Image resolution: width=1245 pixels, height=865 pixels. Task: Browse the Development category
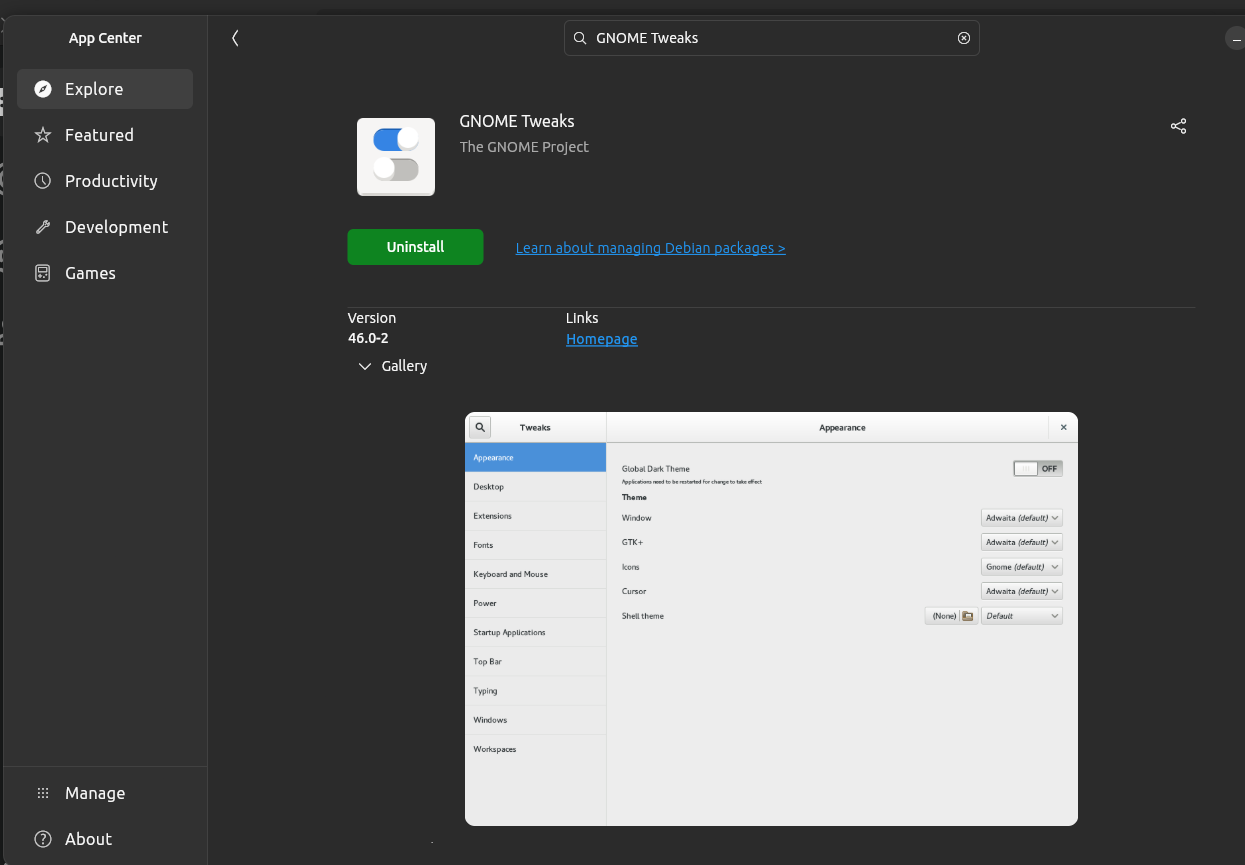(x=105, y=227)
